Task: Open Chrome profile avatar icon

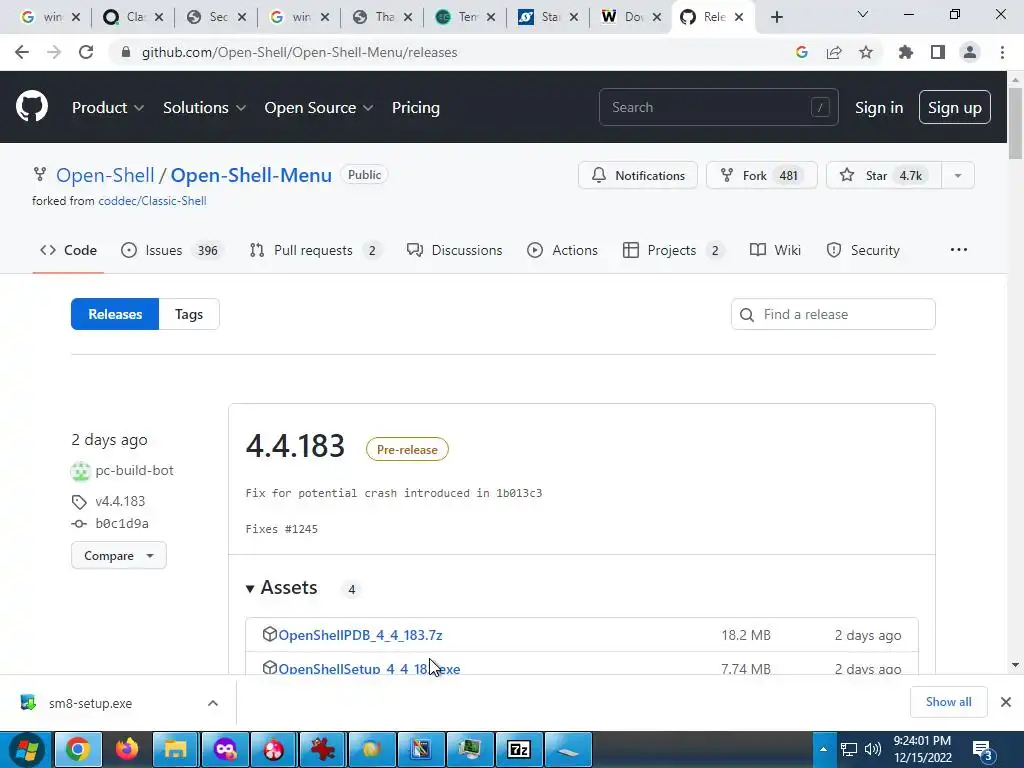Action: (970, 52)
